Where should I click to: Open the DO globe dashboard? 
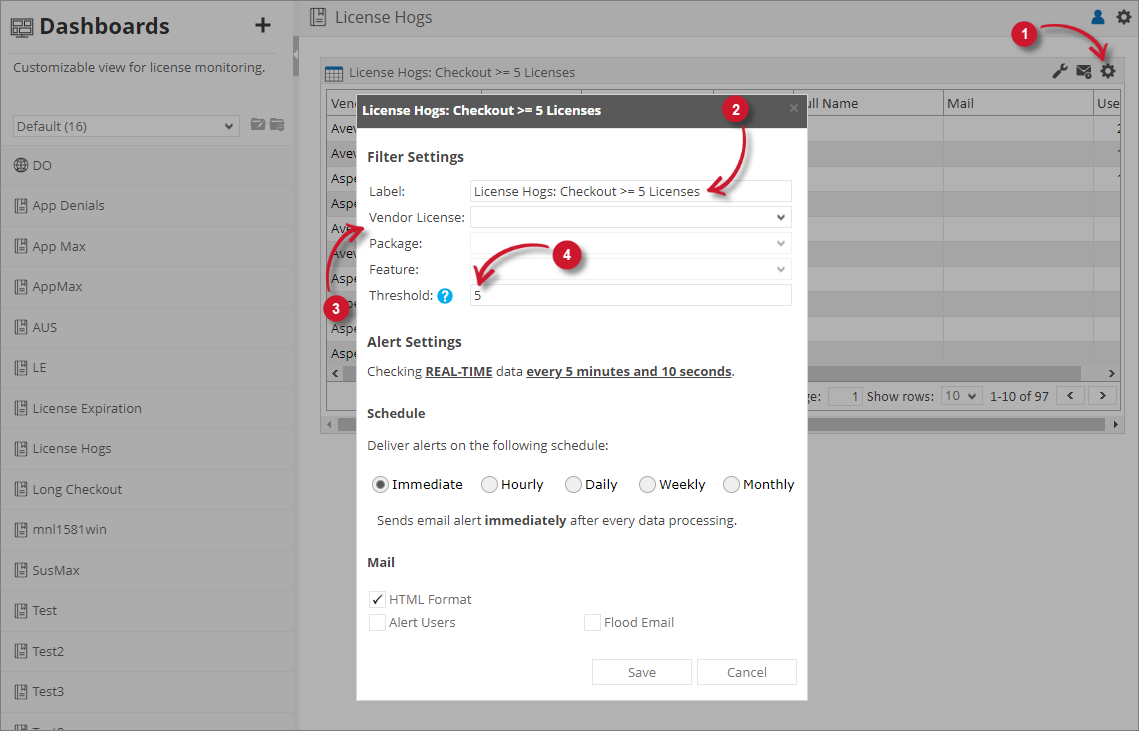(x=149, y=165)
